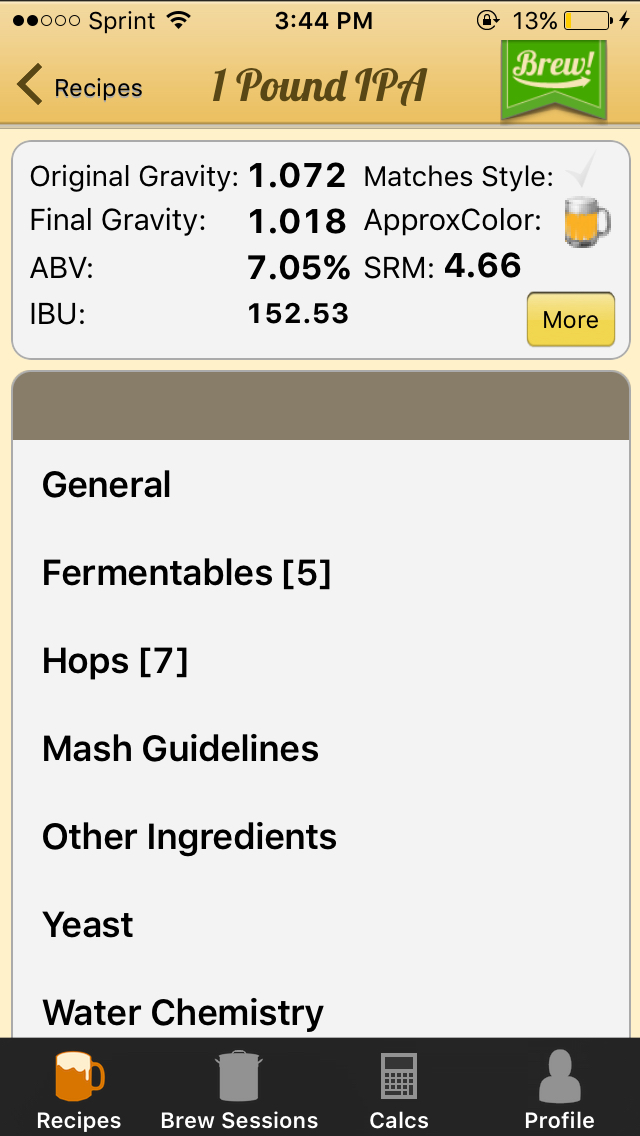Select the beer mug Recipes tab icon
The width and height of the screenshot is (640, 1136).
click(x=79, y=1077)
